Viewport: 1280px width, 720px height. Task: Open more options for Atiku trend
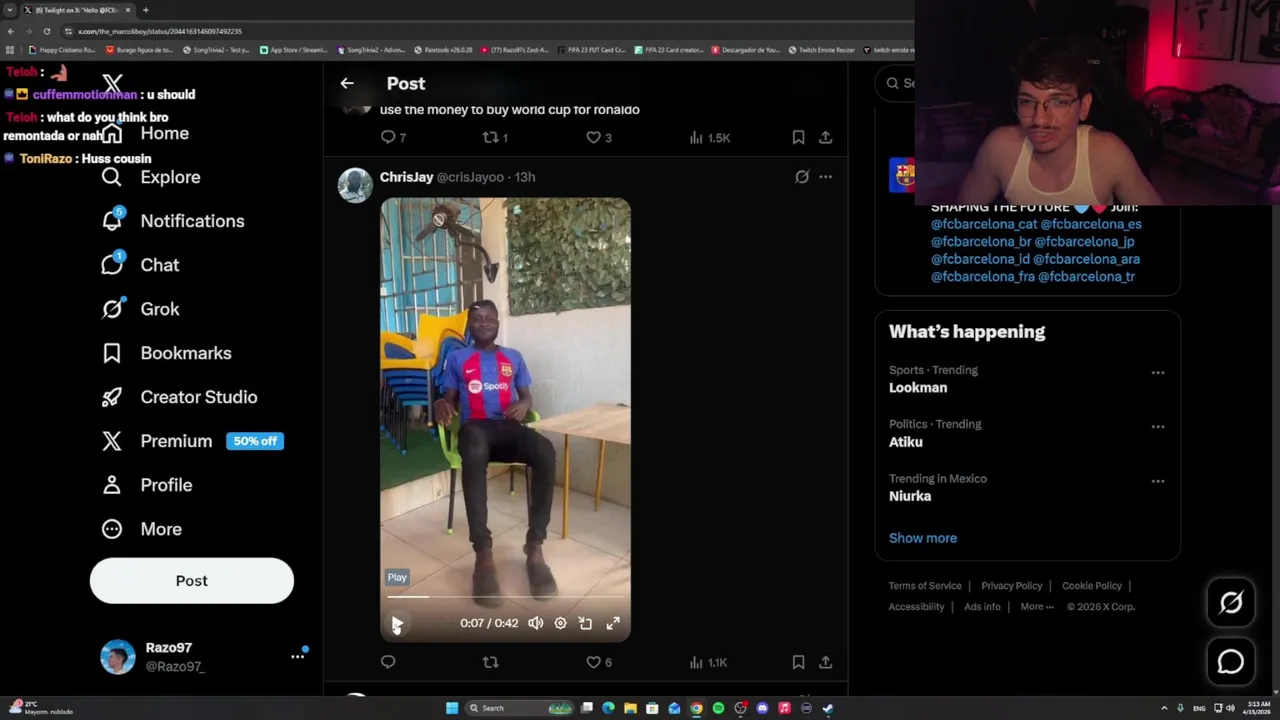click(1157, 426)
